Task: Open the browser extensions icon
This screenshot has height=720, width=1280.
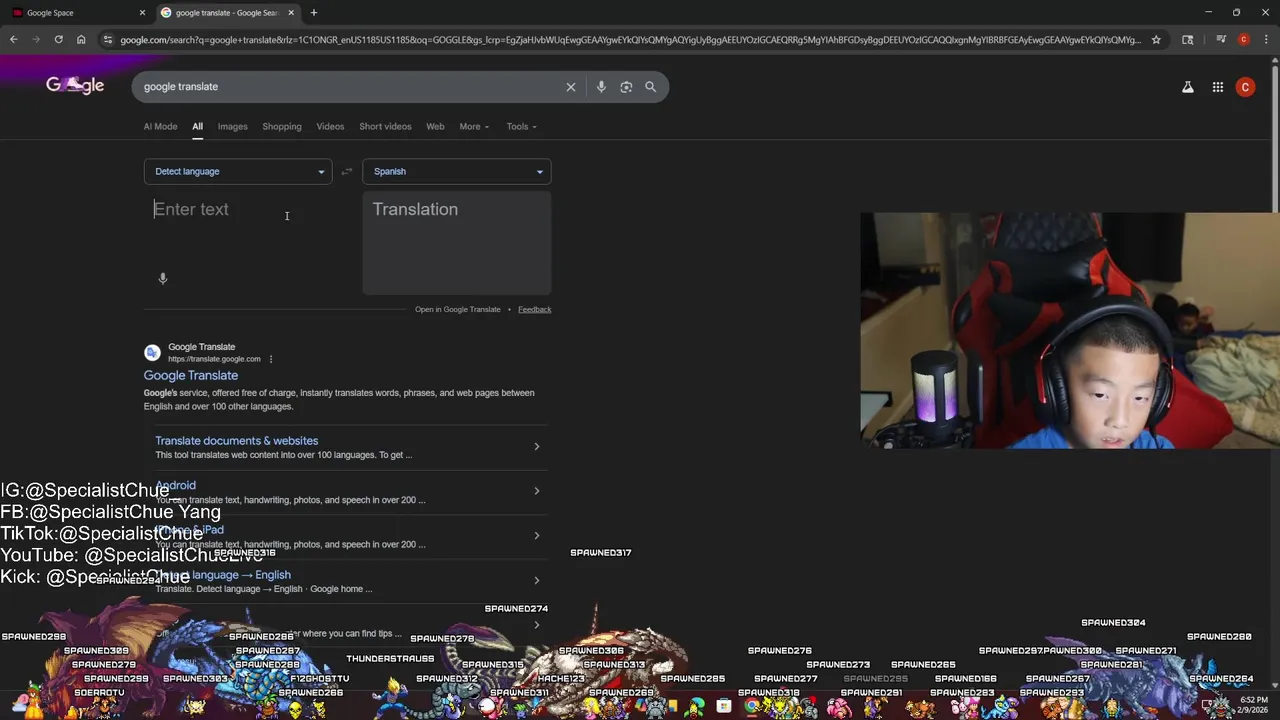Action: point(1188,40)
